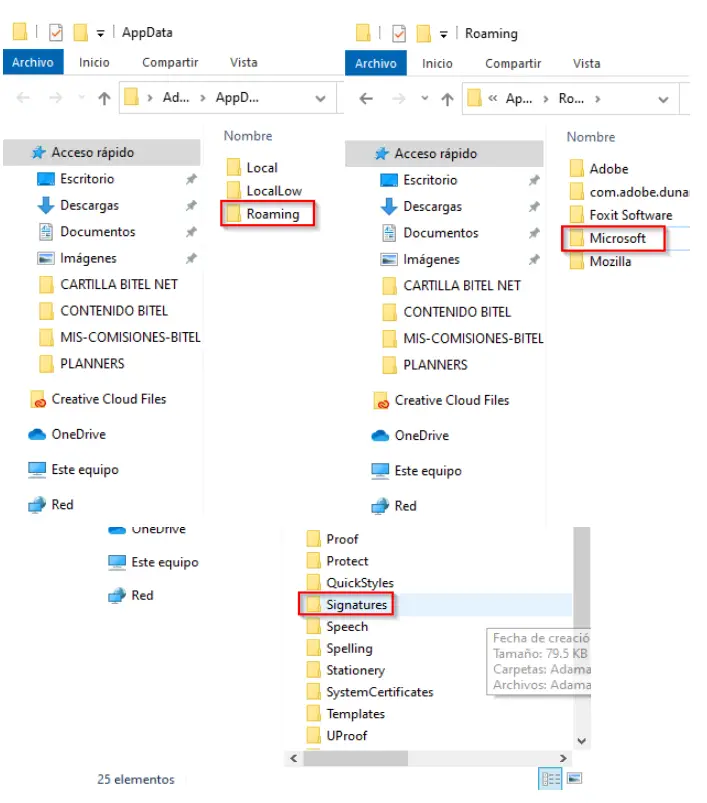Open Archivo tab in Roaming window

coord(376,63)
